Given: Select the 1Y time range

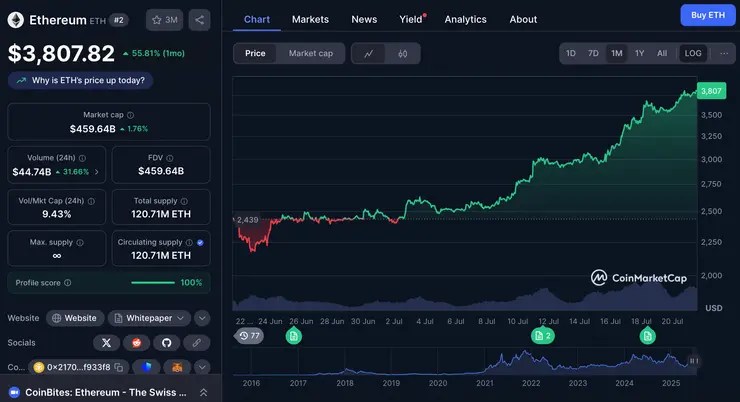Looking at the screenshot, I should click(x=639, y=53).
